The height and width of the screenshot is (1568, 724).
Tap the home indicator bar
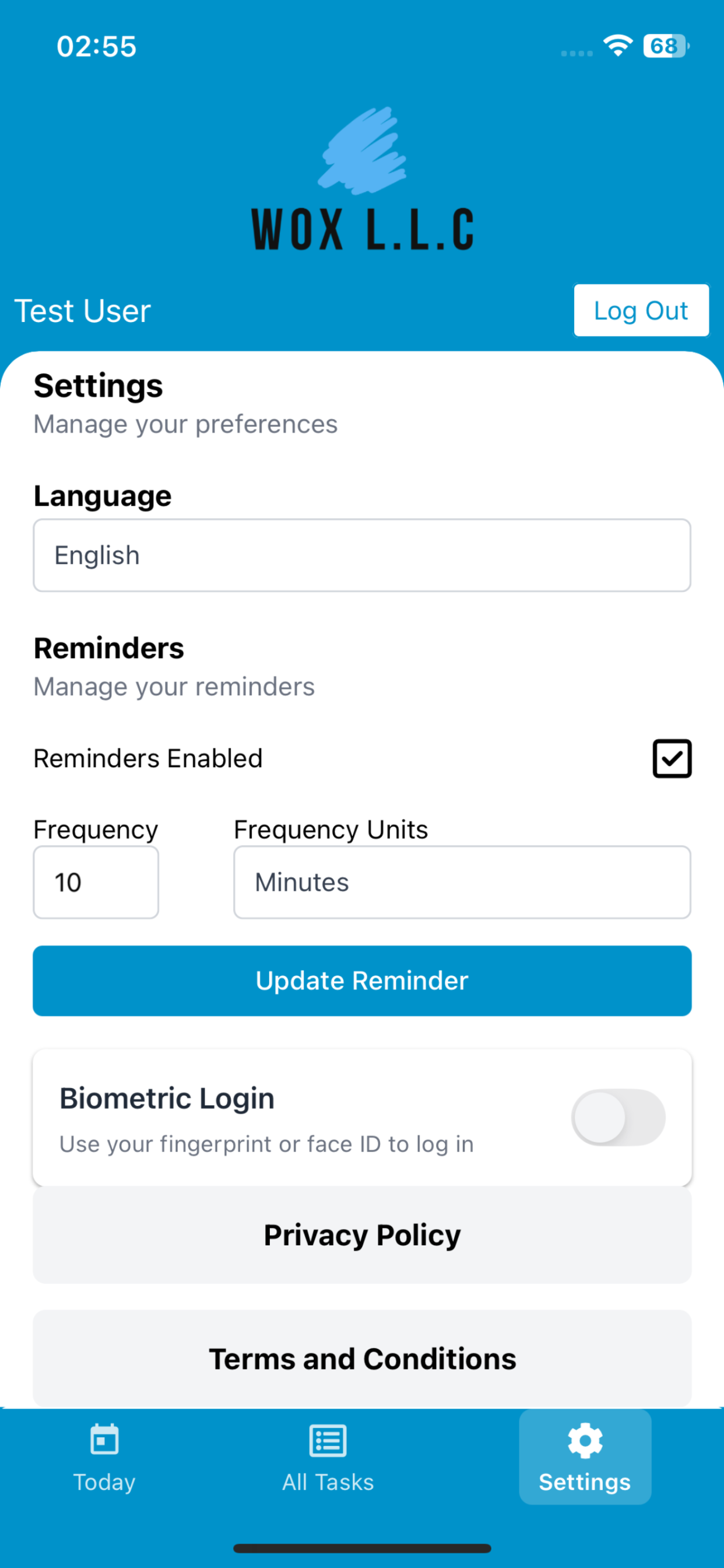362,1549
